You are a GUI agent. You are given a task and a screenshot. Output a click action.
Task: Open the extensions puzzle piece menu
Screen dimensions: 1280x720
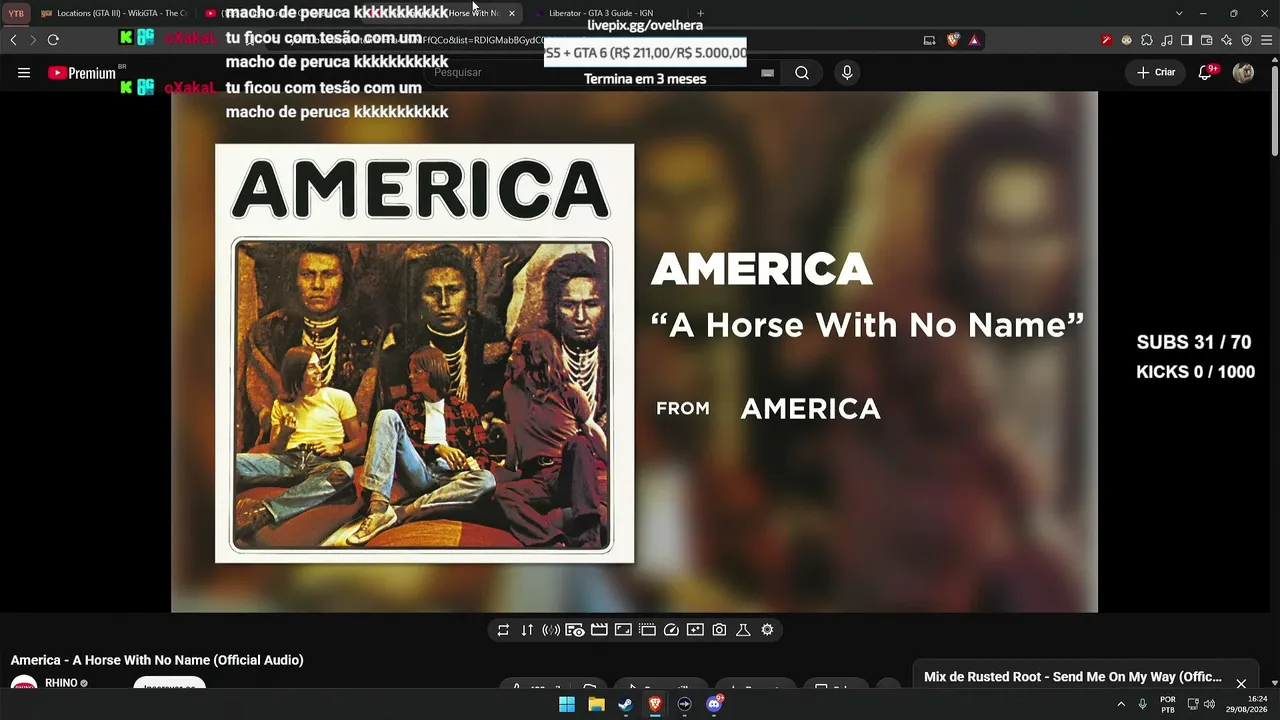pyautogui.click(x=1147, y=40)
